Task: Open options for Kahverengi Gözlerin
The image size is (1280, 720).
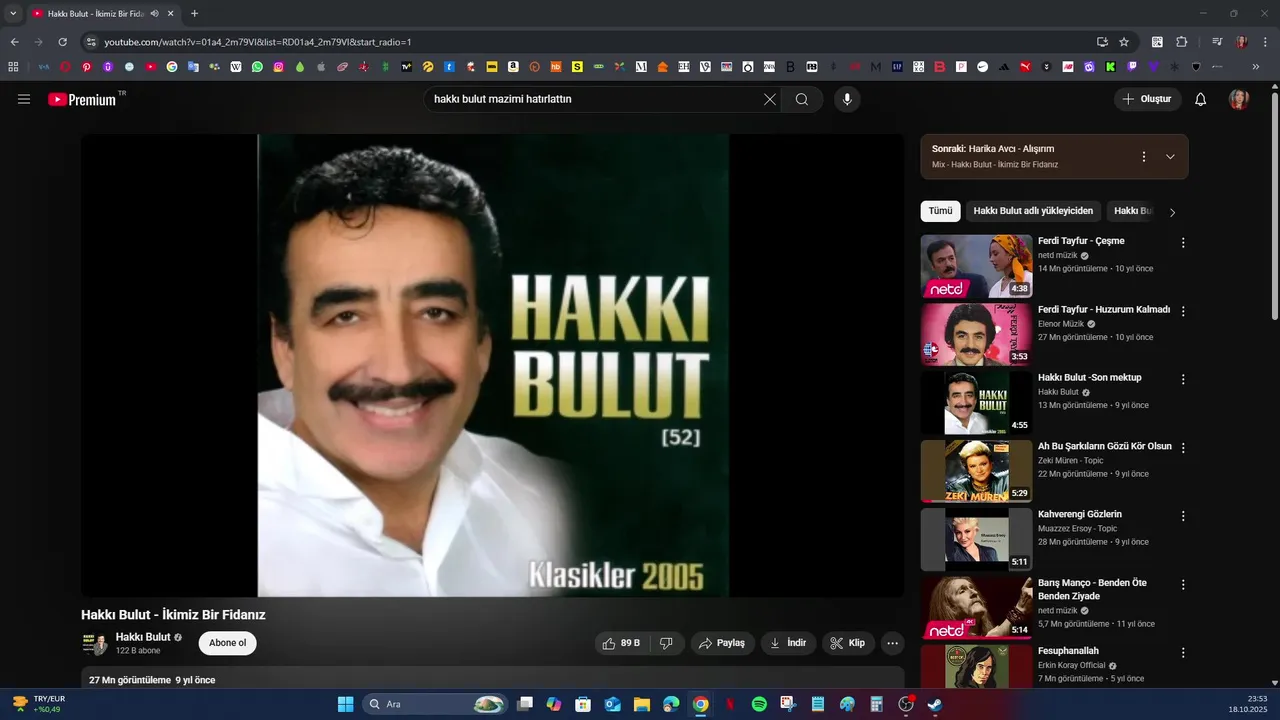Action: click(x=1183, y=516)
